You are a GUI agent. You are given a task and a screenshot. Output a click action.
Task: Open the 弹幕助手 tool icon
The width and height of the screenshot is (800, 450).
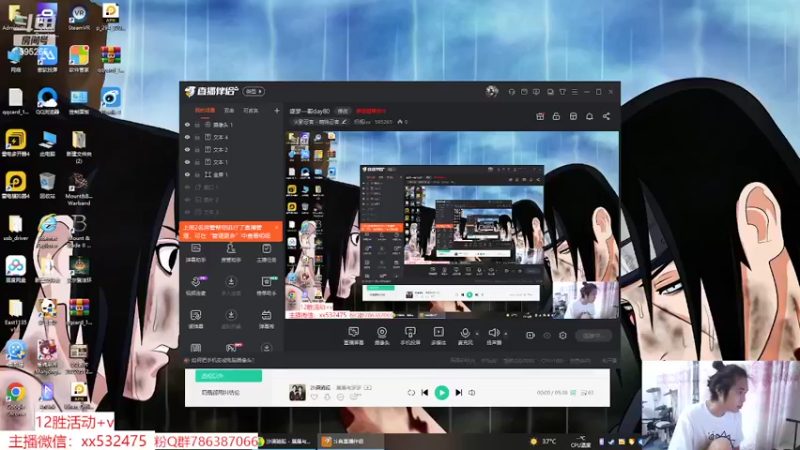pos(196,253)
